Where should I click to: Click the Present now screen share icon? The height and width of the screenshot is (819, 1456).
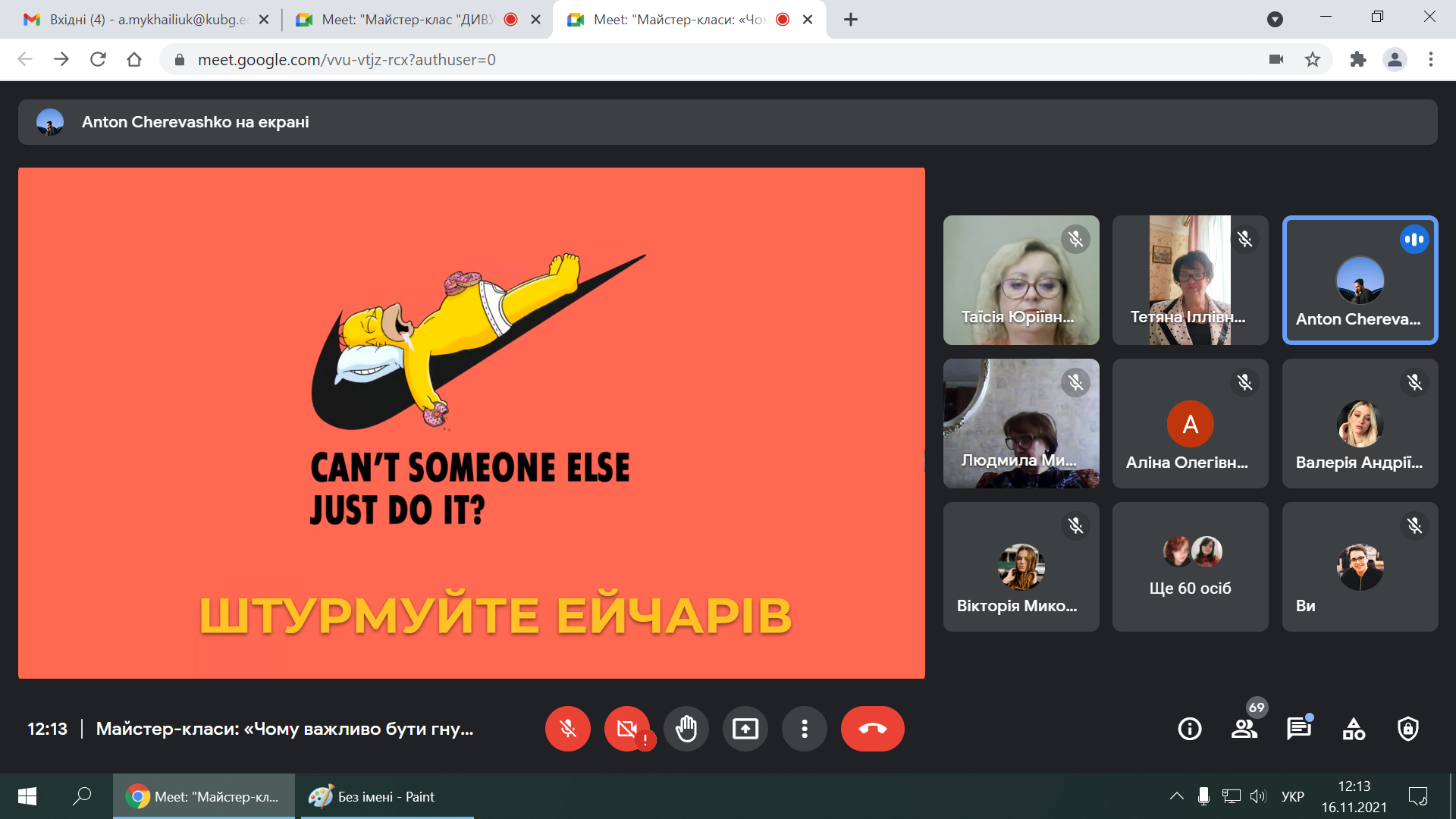(745, 729)
